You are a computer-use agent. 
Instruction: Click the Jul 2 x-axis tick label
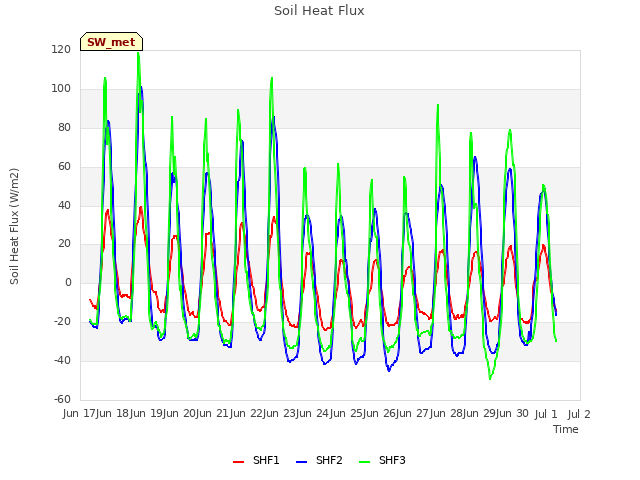(x=579, y=414)
